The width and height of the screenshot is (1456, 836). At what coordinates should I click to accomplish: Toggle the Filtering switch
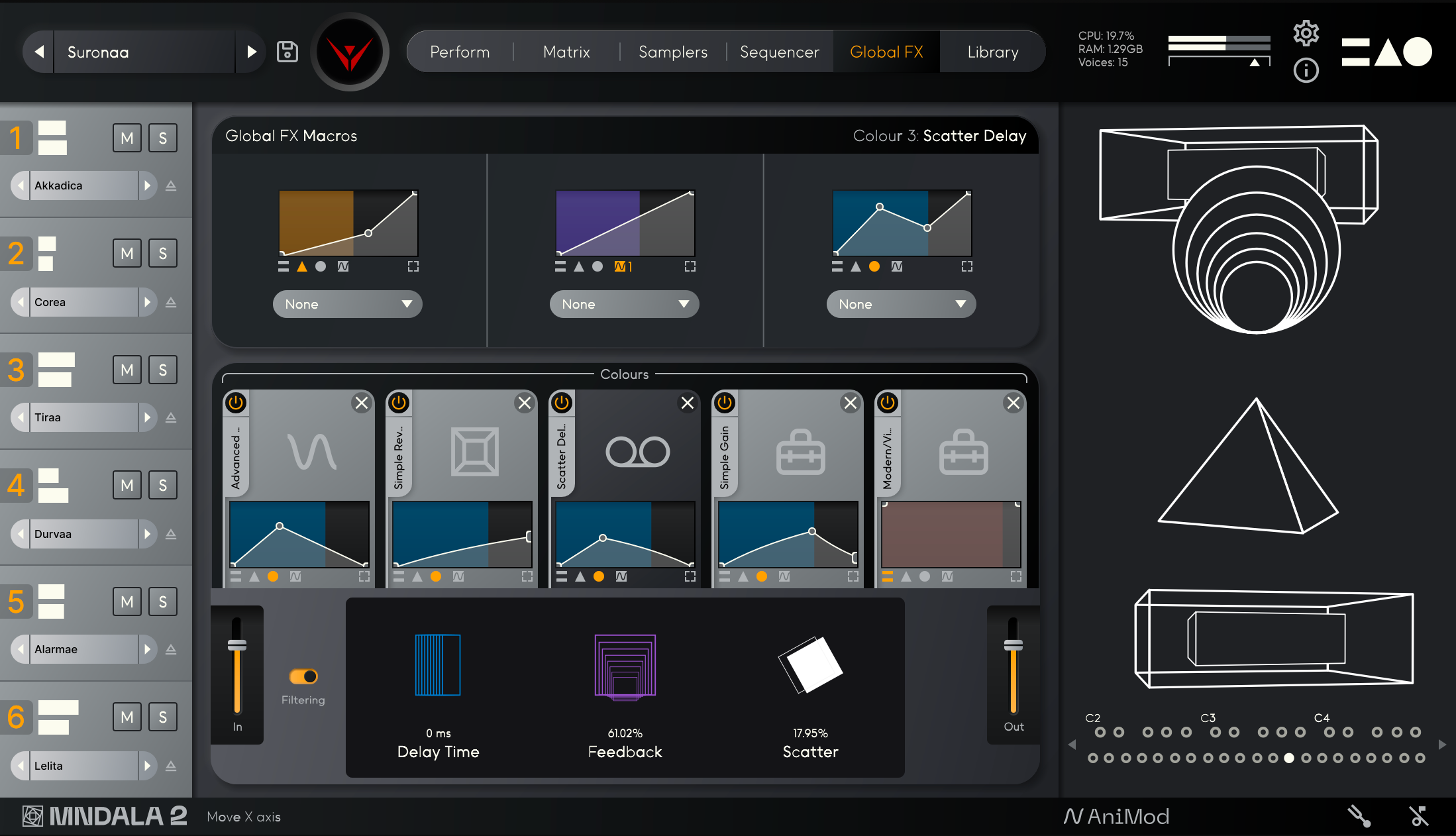coord(303,676)
